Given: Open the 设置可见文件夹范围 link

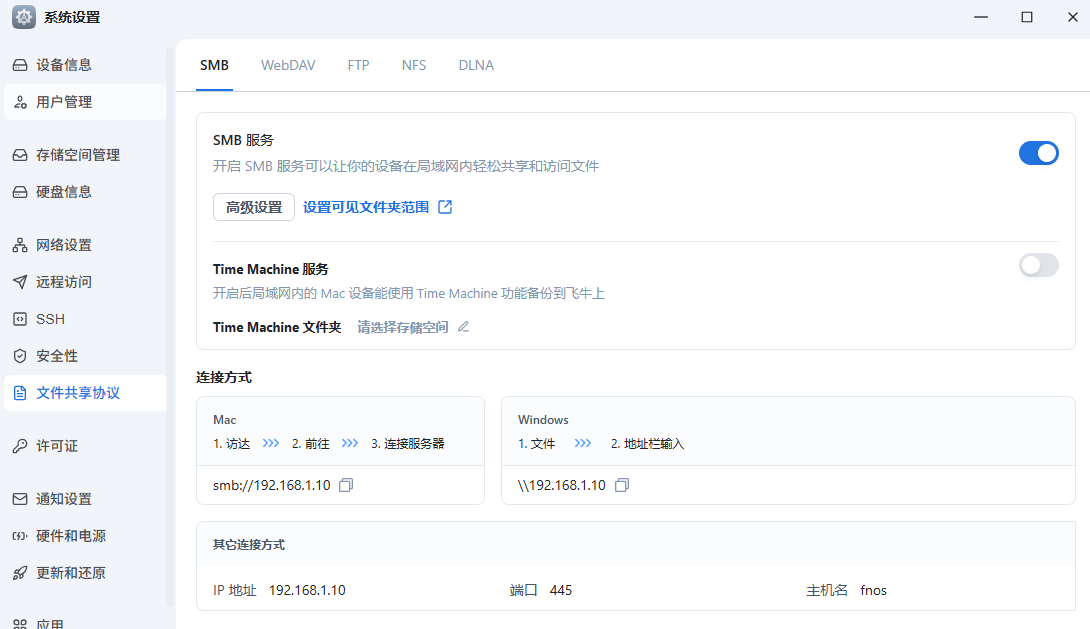Looking at the screenshot, I should pyautogui.click(x=366, y=207).
